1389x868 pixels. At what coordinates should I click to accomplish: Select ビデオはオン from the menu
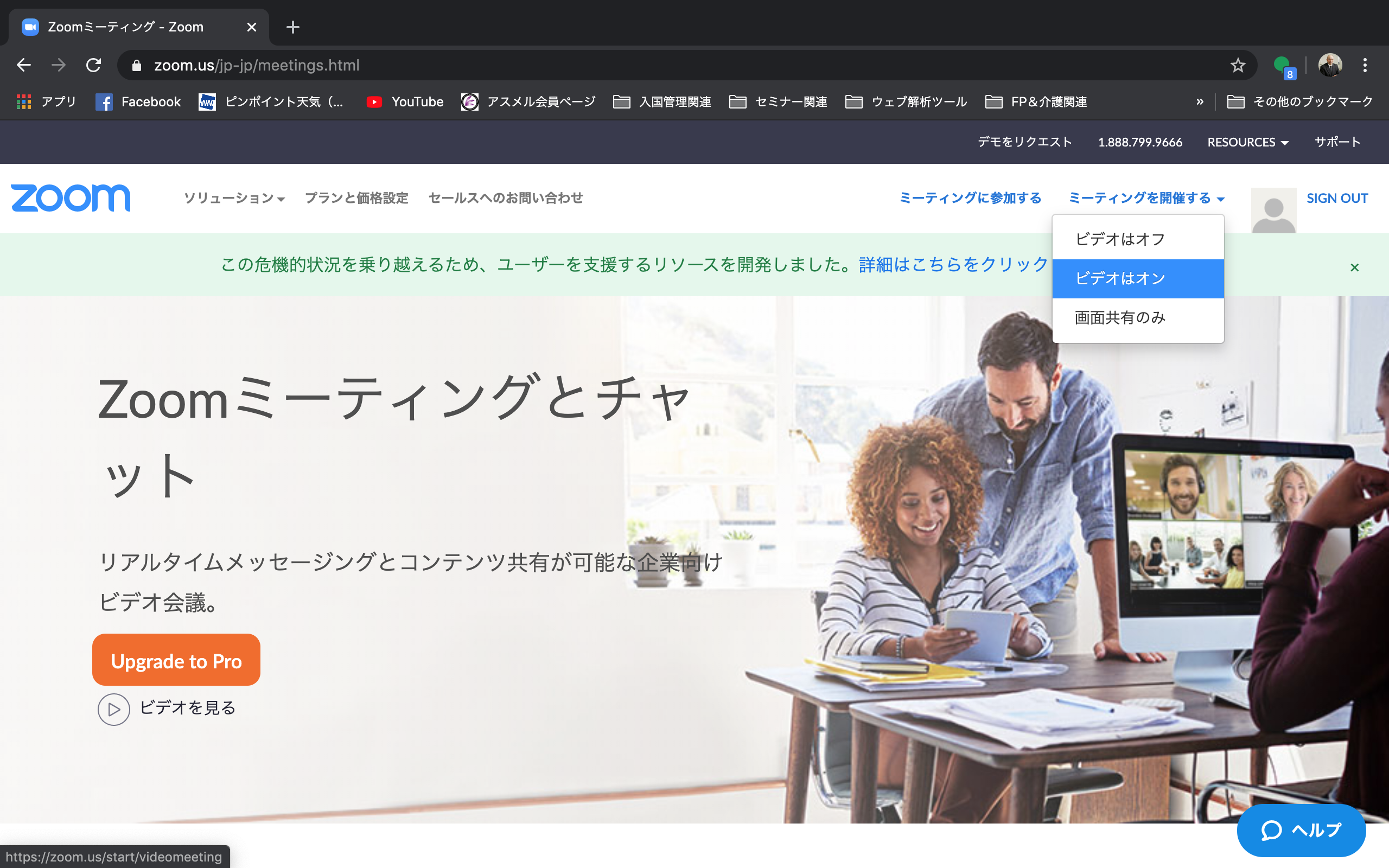pyautogui.click(x=1138, y=278)
